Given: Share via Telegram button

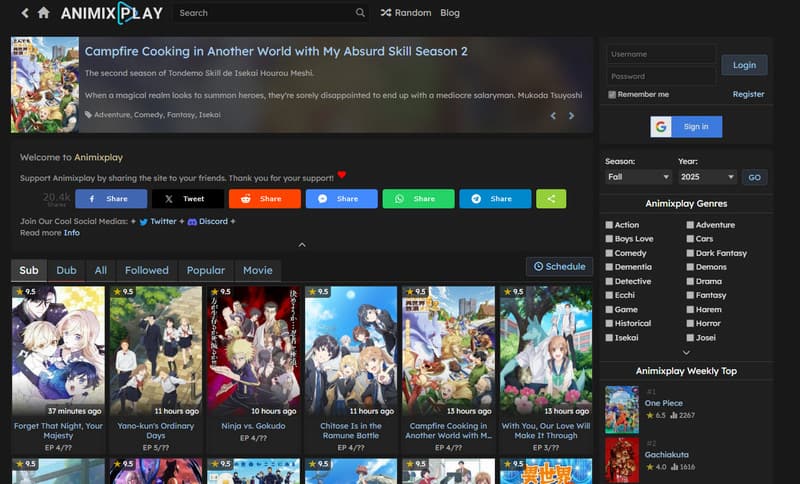Looking at the screenshot, I should [x=495, y=199].
